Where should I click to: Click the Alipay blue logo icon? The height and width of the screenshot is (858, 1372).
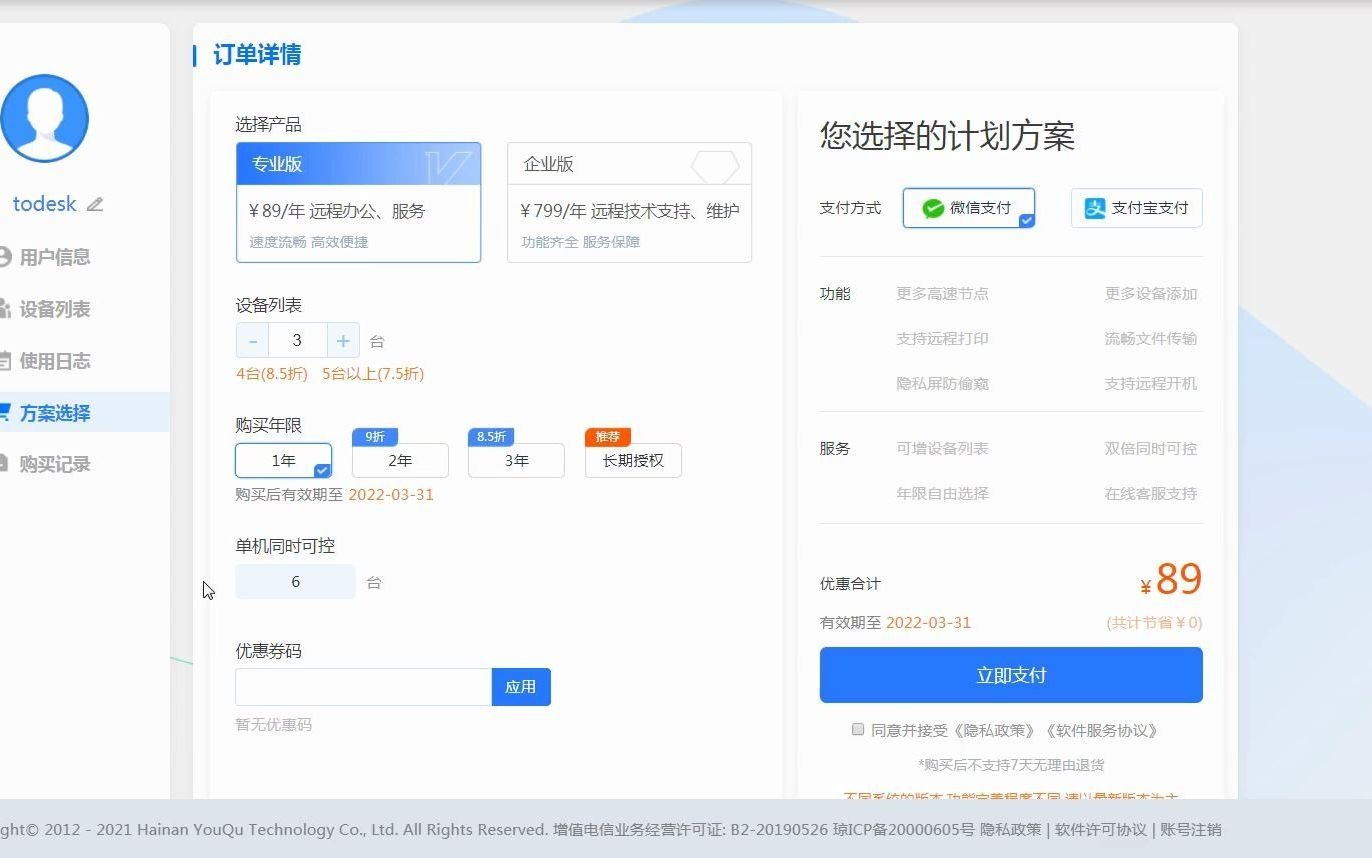(x=1096, y=208)
